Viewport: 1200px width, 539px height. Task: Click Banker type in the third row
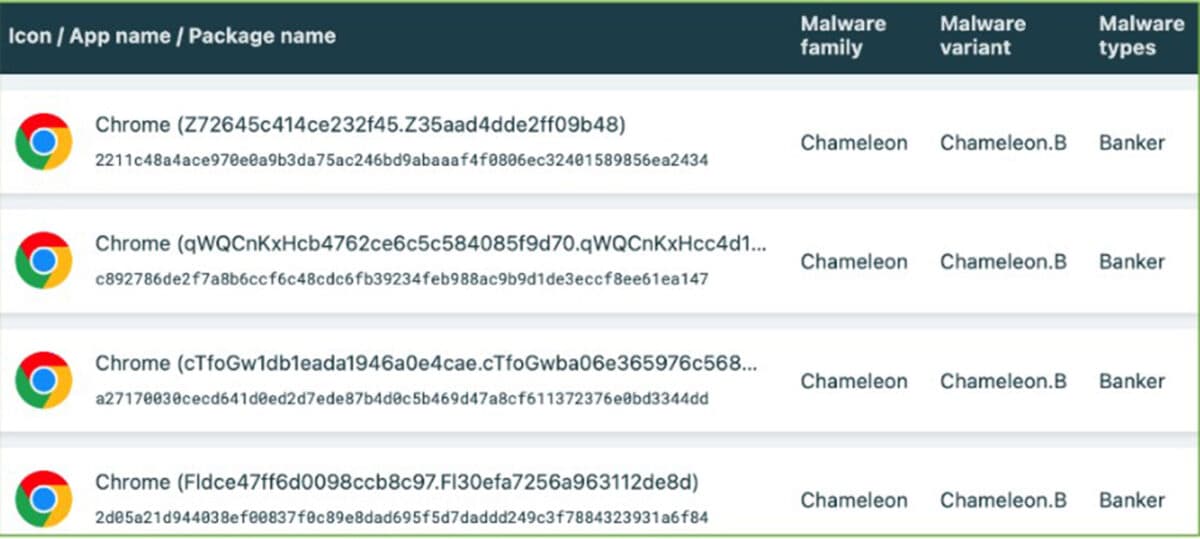(1132, 381)
